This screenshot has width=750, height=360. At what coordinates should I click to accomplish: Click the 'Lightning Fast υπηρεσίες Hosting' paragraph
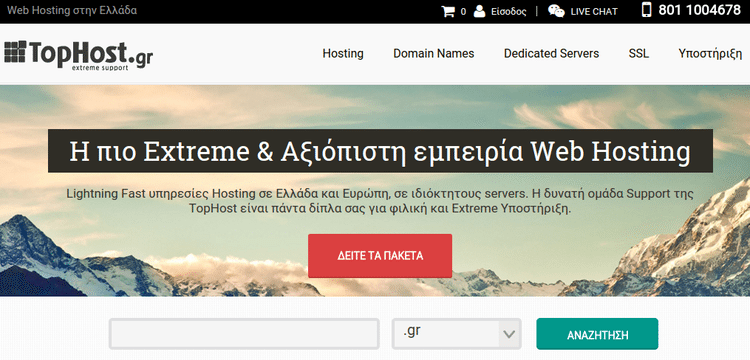[380, 202]
